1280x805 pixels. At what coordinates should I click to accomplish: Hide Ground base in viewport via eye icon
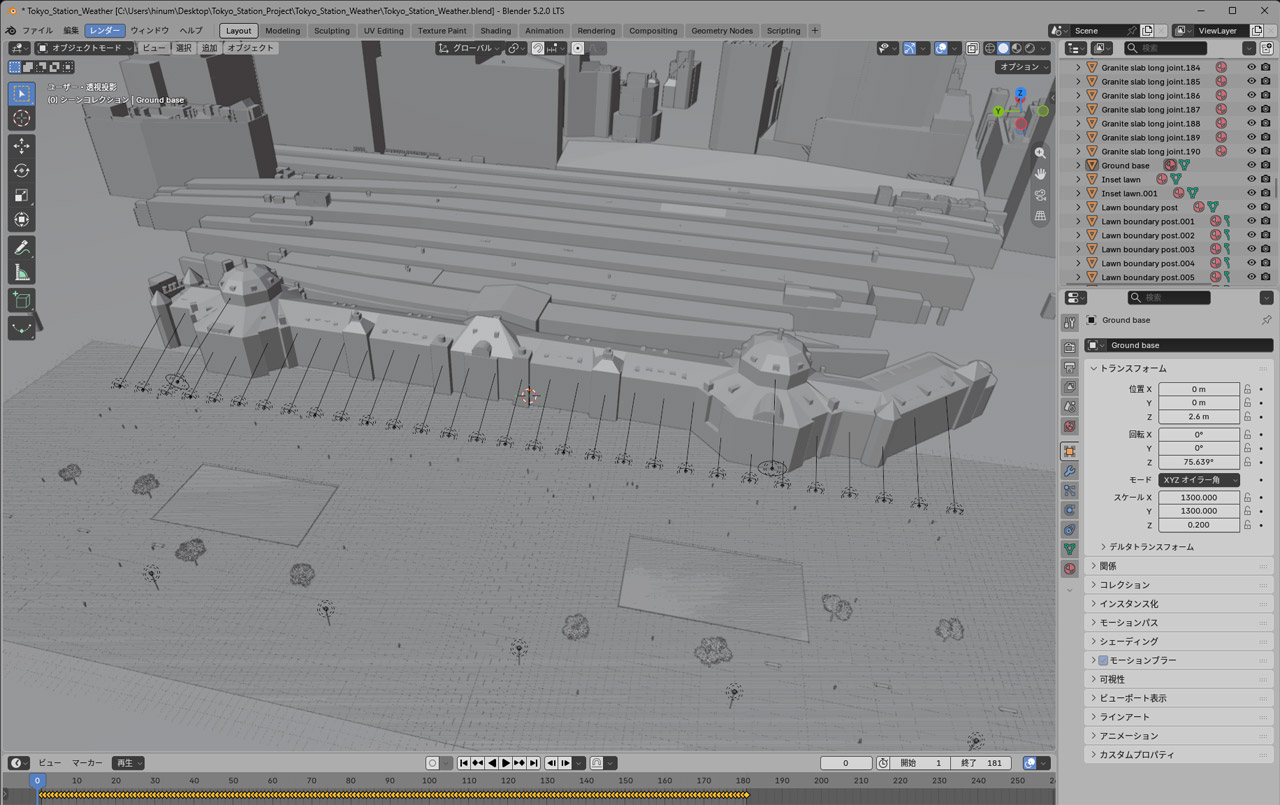(1251, 165)
